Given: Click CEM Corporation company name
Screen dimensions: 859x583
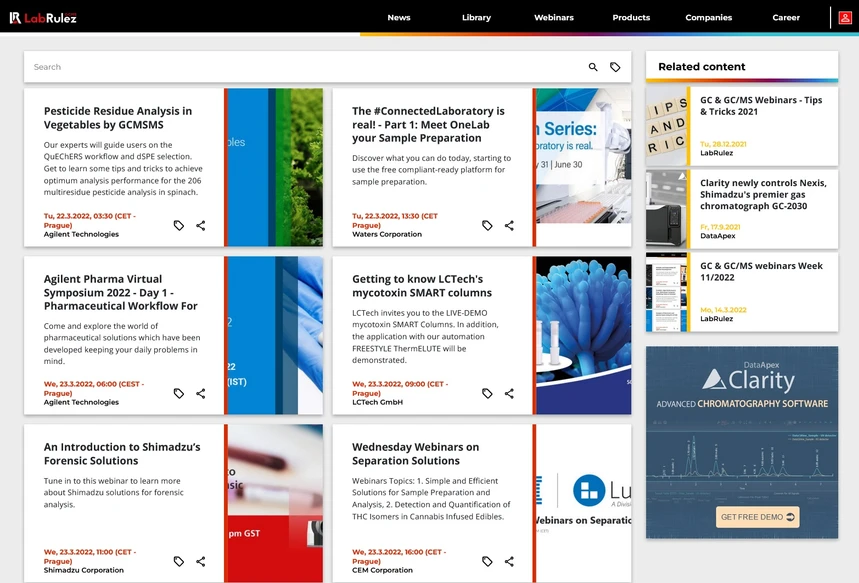Looking at the screenshot, I should tap(382, 570).
